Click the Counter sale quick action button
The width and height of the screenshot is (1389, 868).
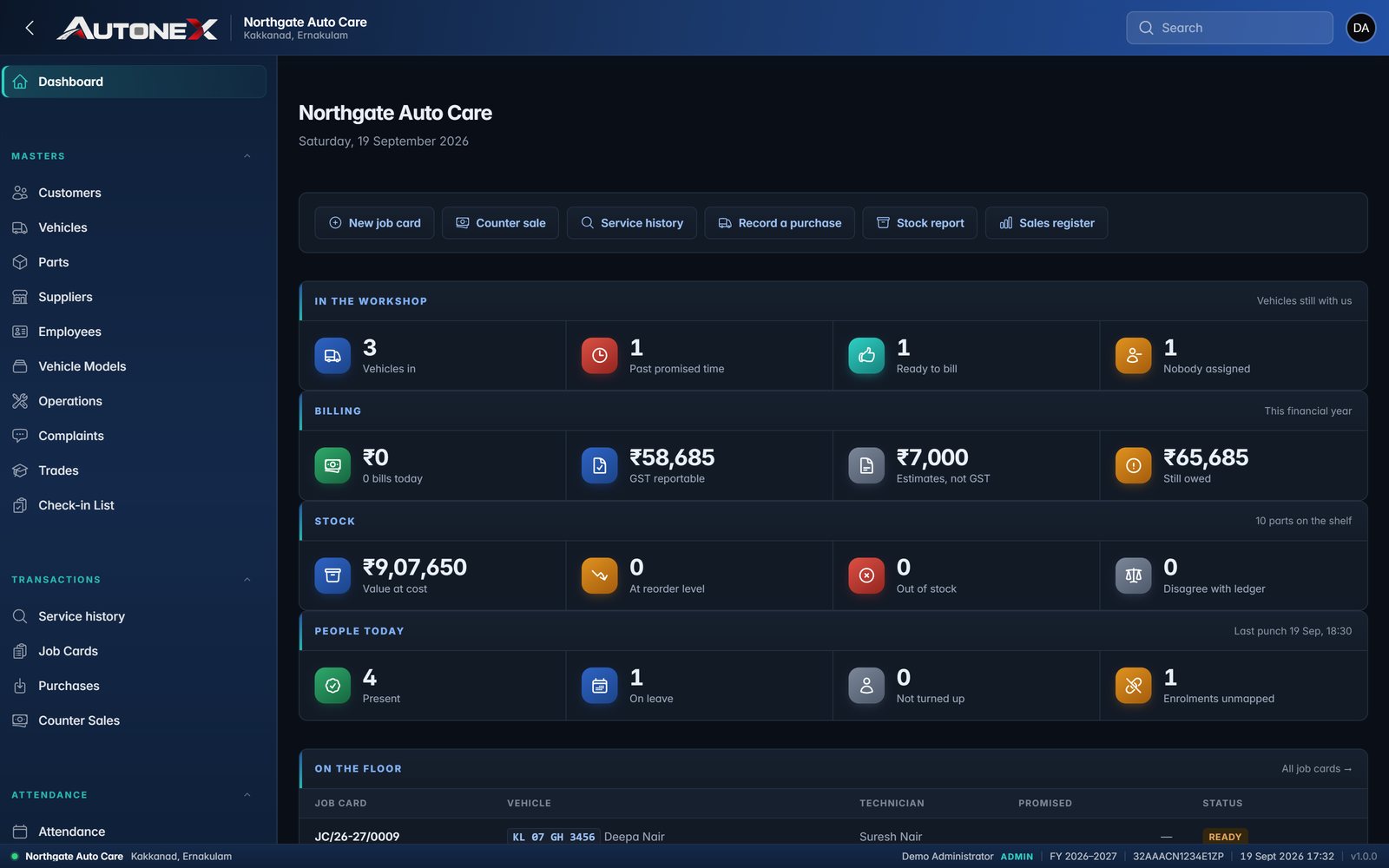[500, 223]
